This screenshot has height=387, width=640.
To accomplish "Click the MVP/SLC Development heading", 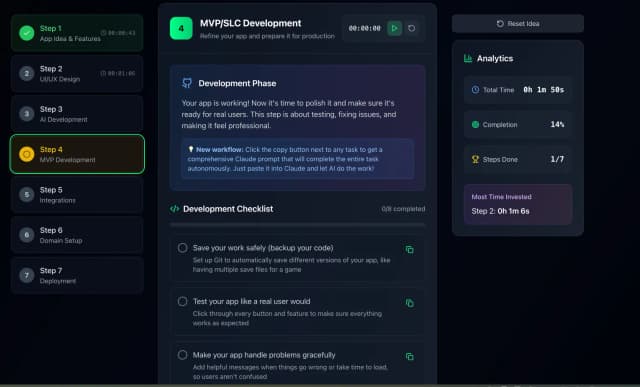I will (x=251, y=23).
